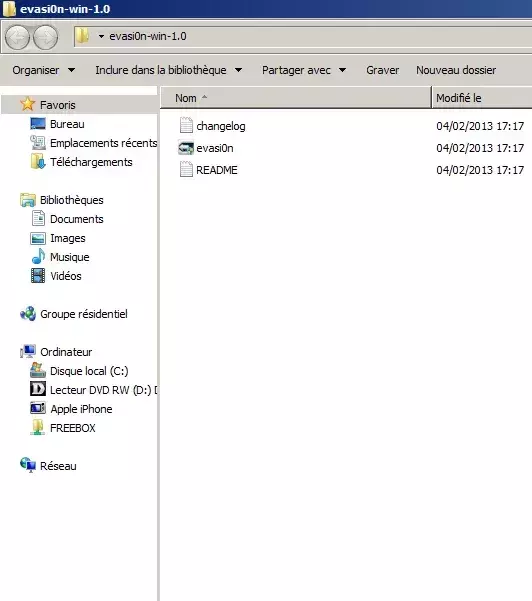Open the Vidéos library

click(66, 276)
